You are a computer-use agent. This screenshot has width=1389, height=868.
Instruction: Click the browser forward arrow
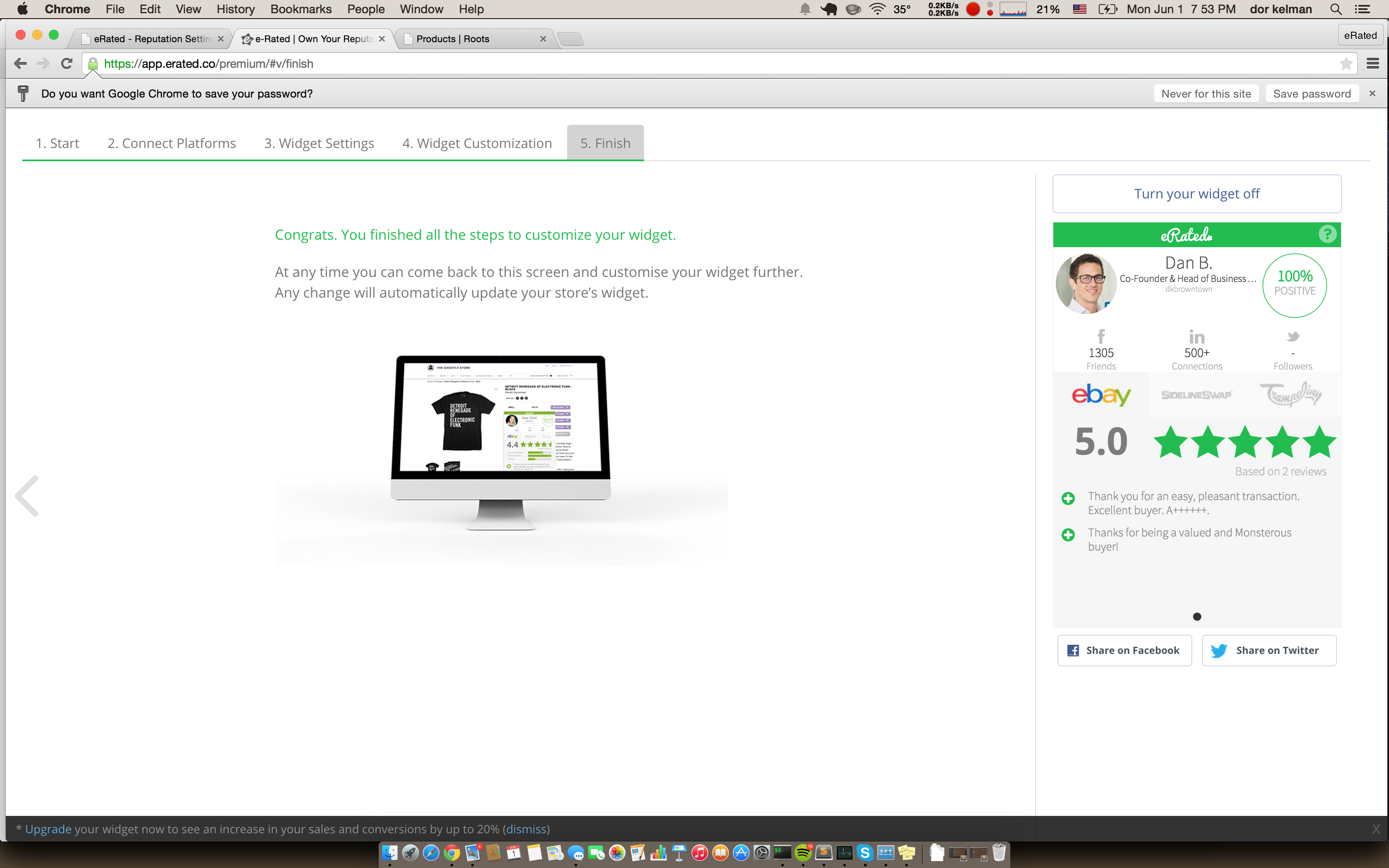tap(43, 64)
